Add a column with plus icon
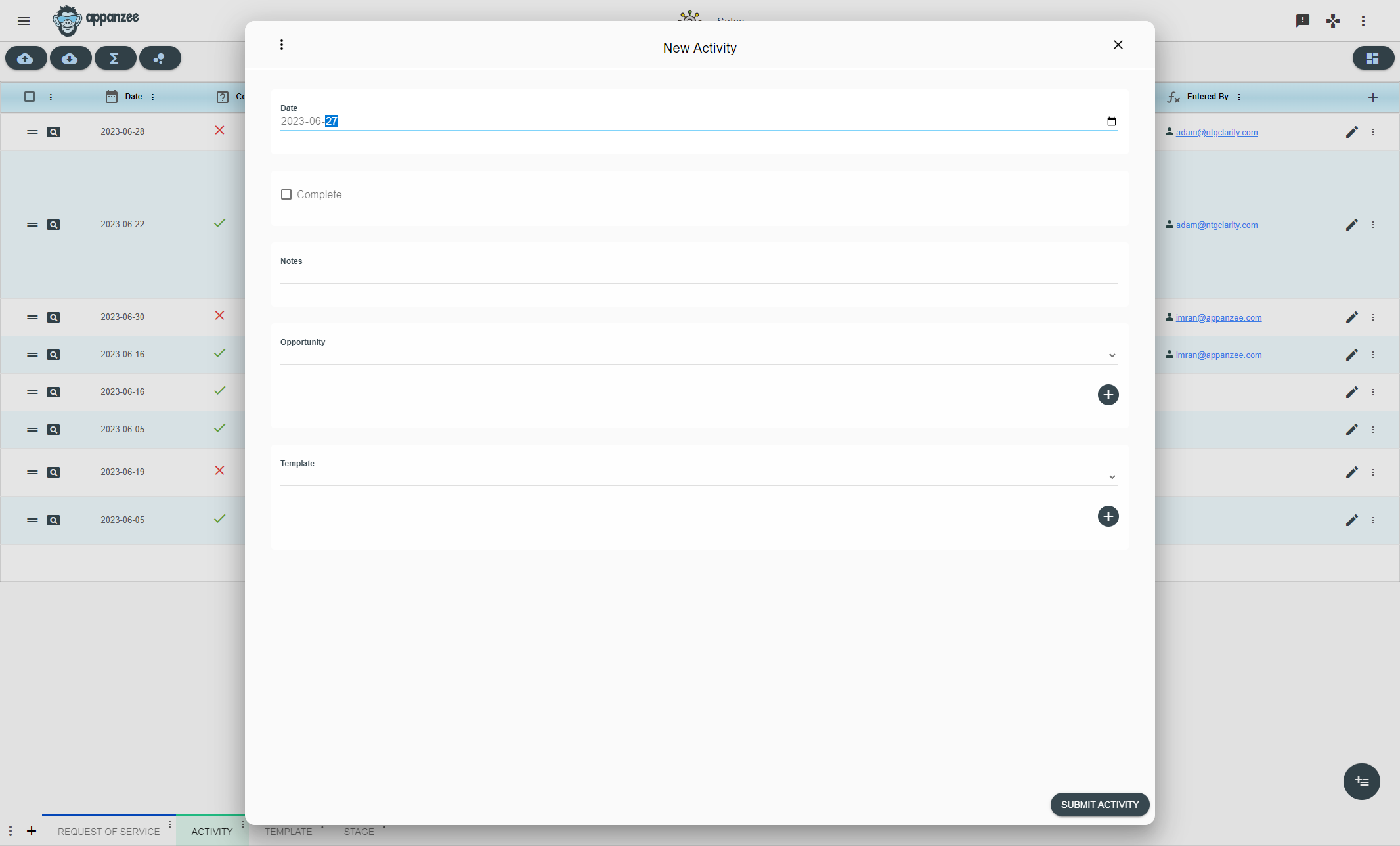The height and width of the screenshot is (846, 1400). (x=1372, y=97)
